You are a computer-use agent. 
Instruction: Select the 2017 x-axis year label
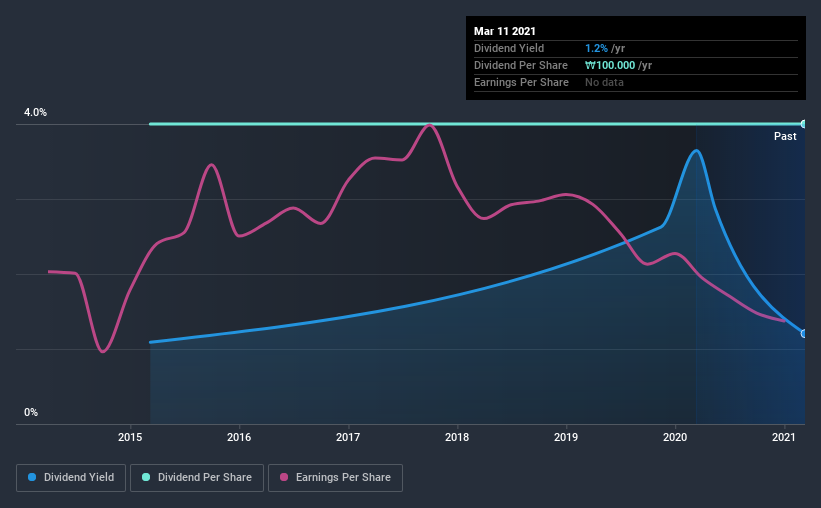(x=348, y=437)
